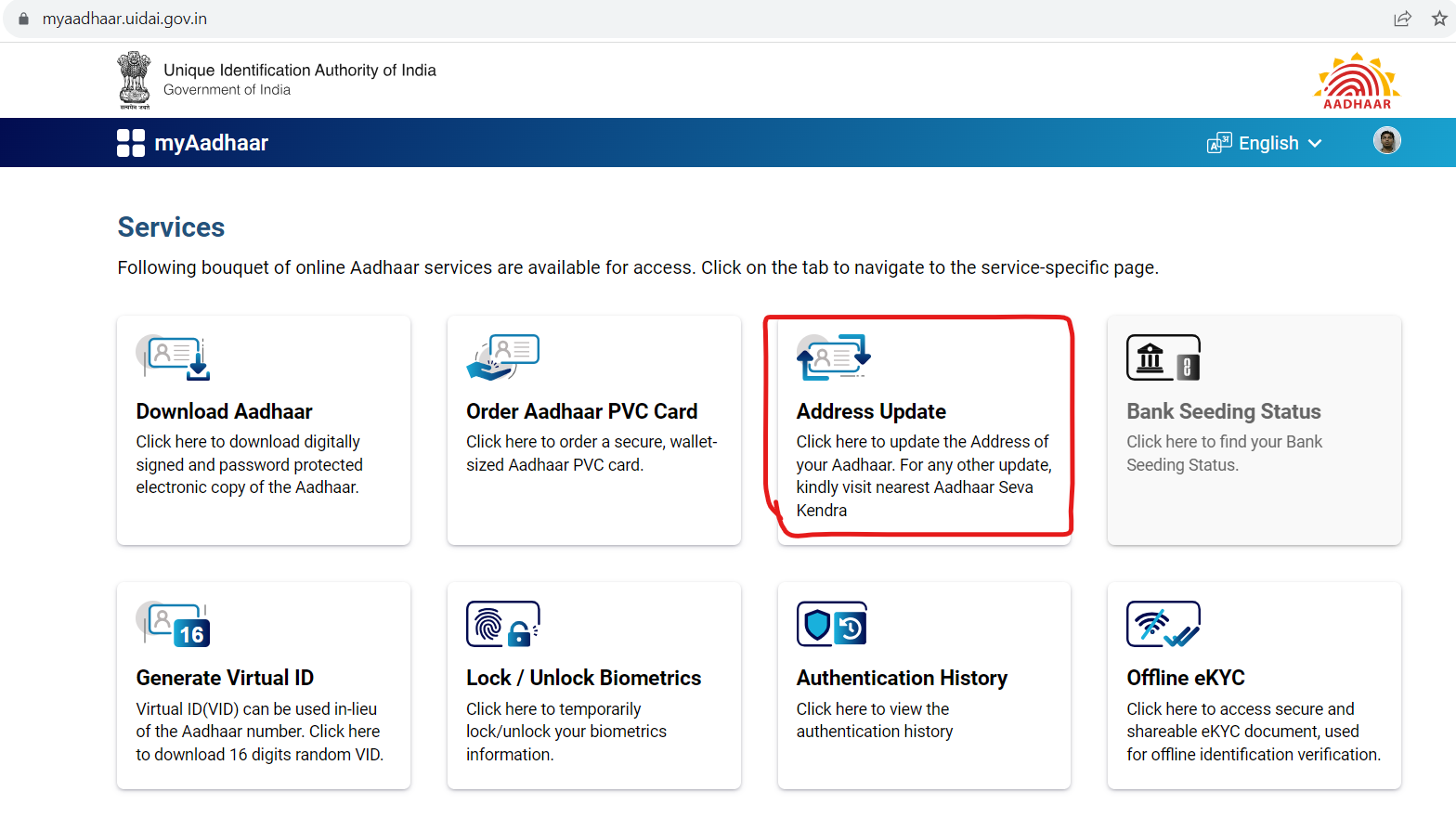This screenshot has height=817, width=1456.
Task: Open the Download Aadhaar service title
Action: point(224,411)
